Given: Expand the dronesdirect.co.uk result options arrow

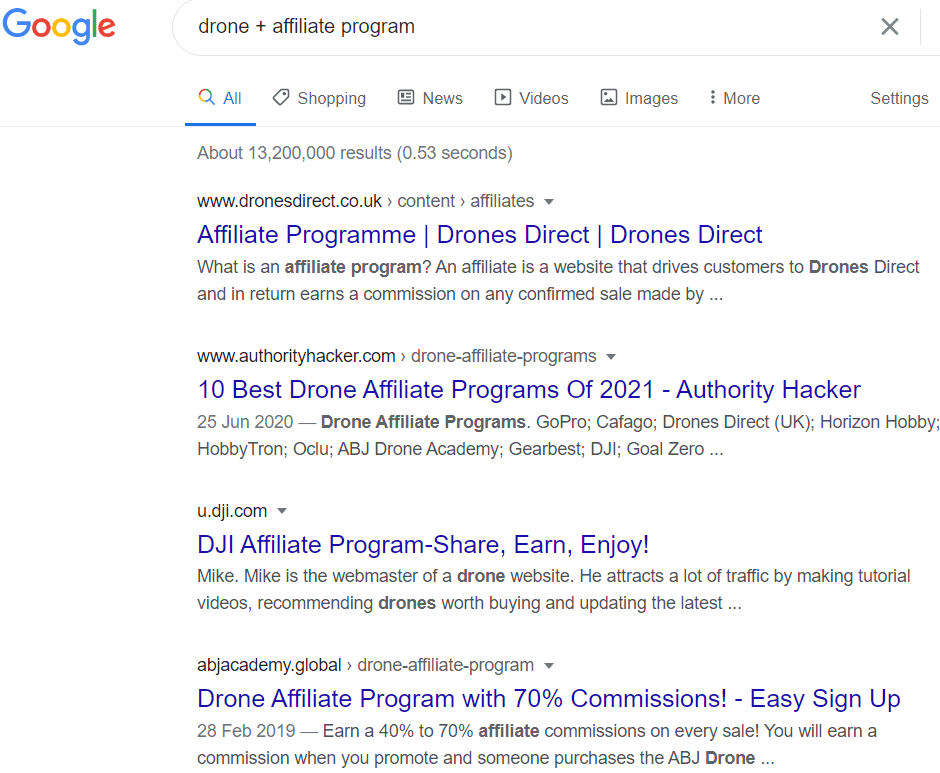Looking at the screenshot, I should point(549,202).
